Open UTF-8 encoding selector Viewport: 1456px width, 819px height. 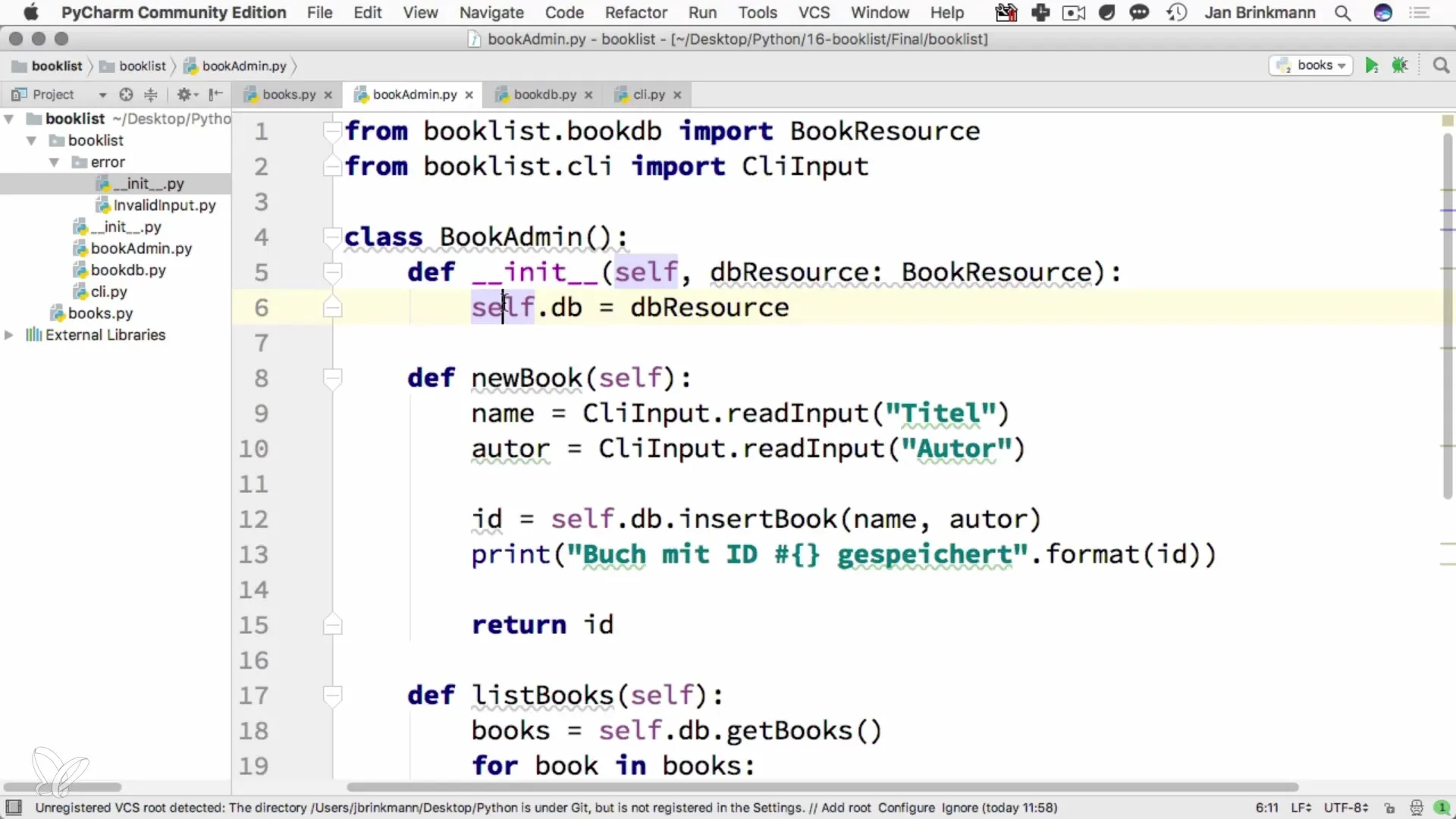[x=1346, y=808]
